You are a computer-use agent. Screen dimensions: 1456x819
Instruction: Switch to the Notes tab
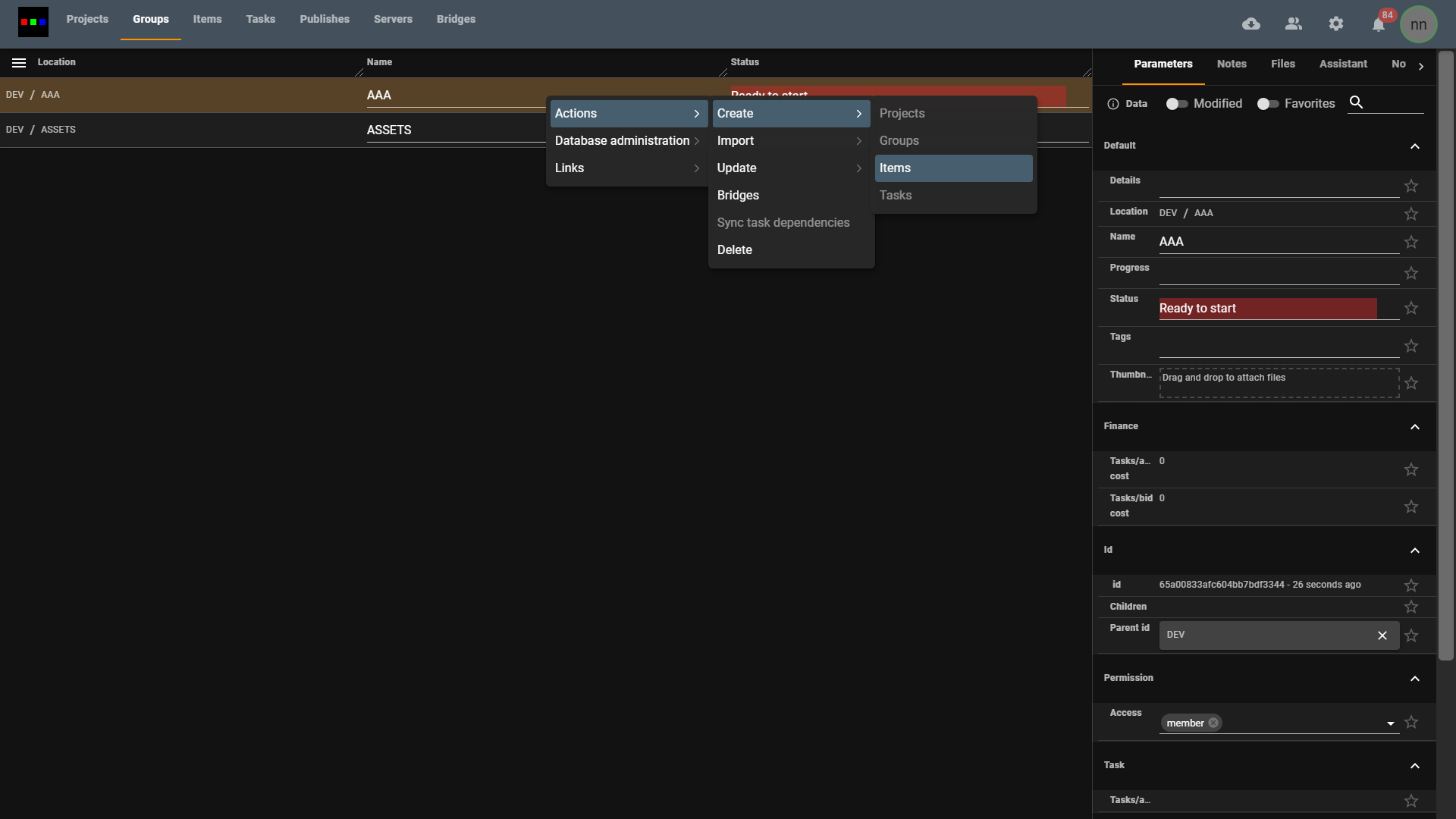1232,64
